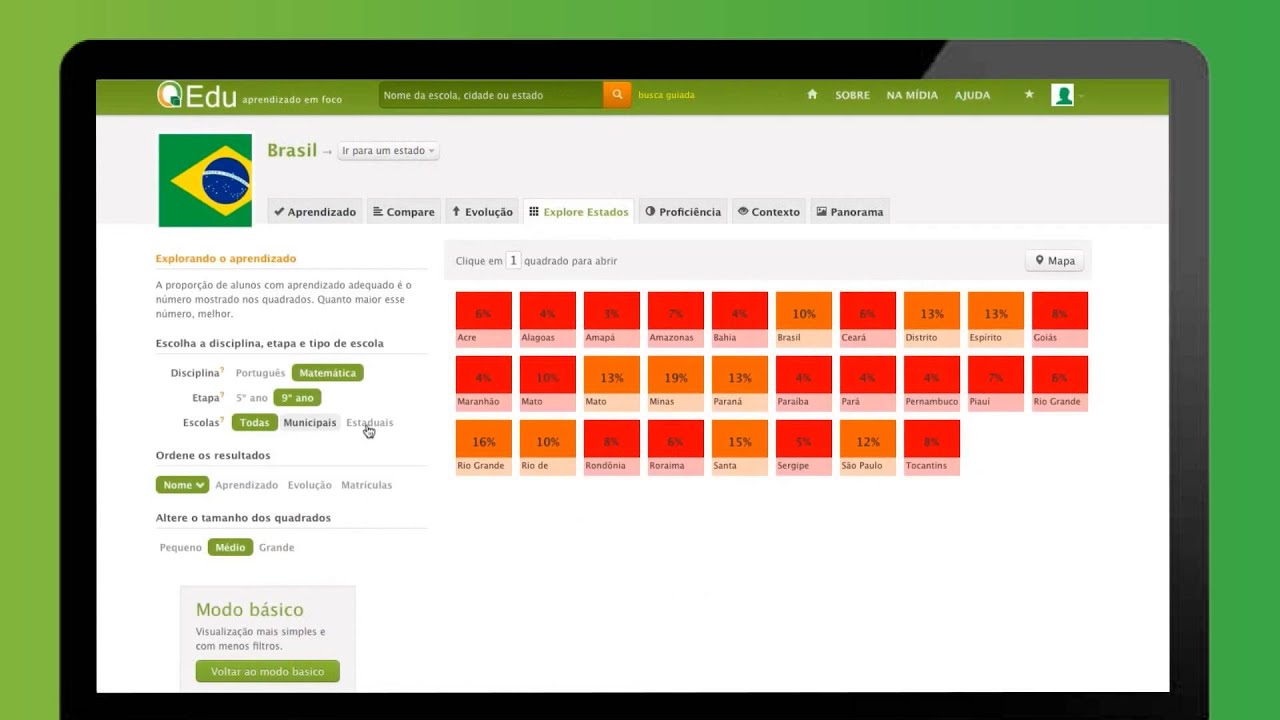Select Matemática discipline
The image size is (1280, 720).
point(327,373)
